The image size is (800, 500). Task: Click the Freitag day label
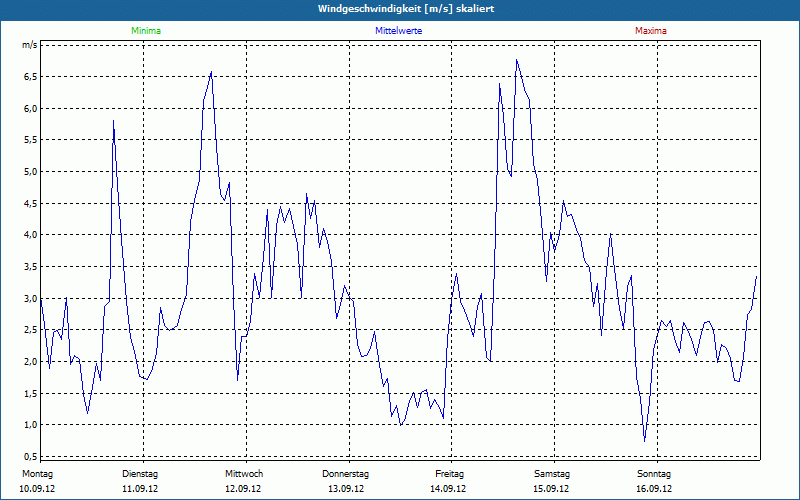coord(449,474)
